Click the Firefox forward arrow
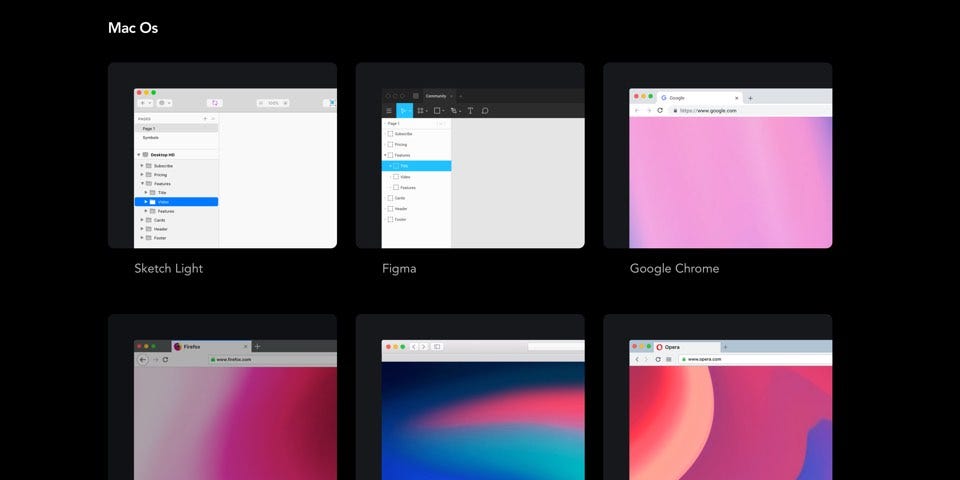The width and height of the screenshot is (960, 480). pyautogui.click(x=156, y=359)
